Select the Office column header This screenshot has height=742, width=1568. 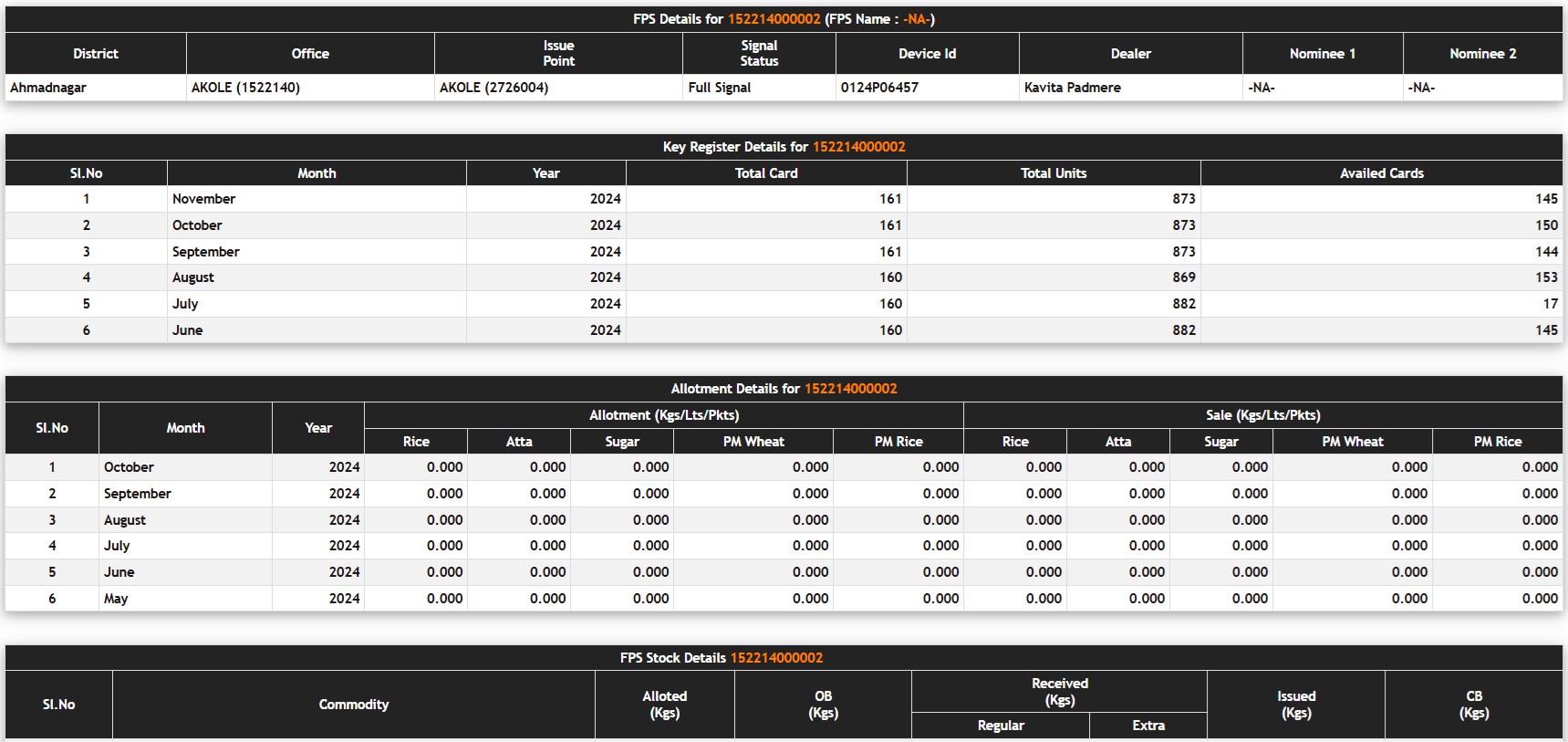click(x=310, y=54)
